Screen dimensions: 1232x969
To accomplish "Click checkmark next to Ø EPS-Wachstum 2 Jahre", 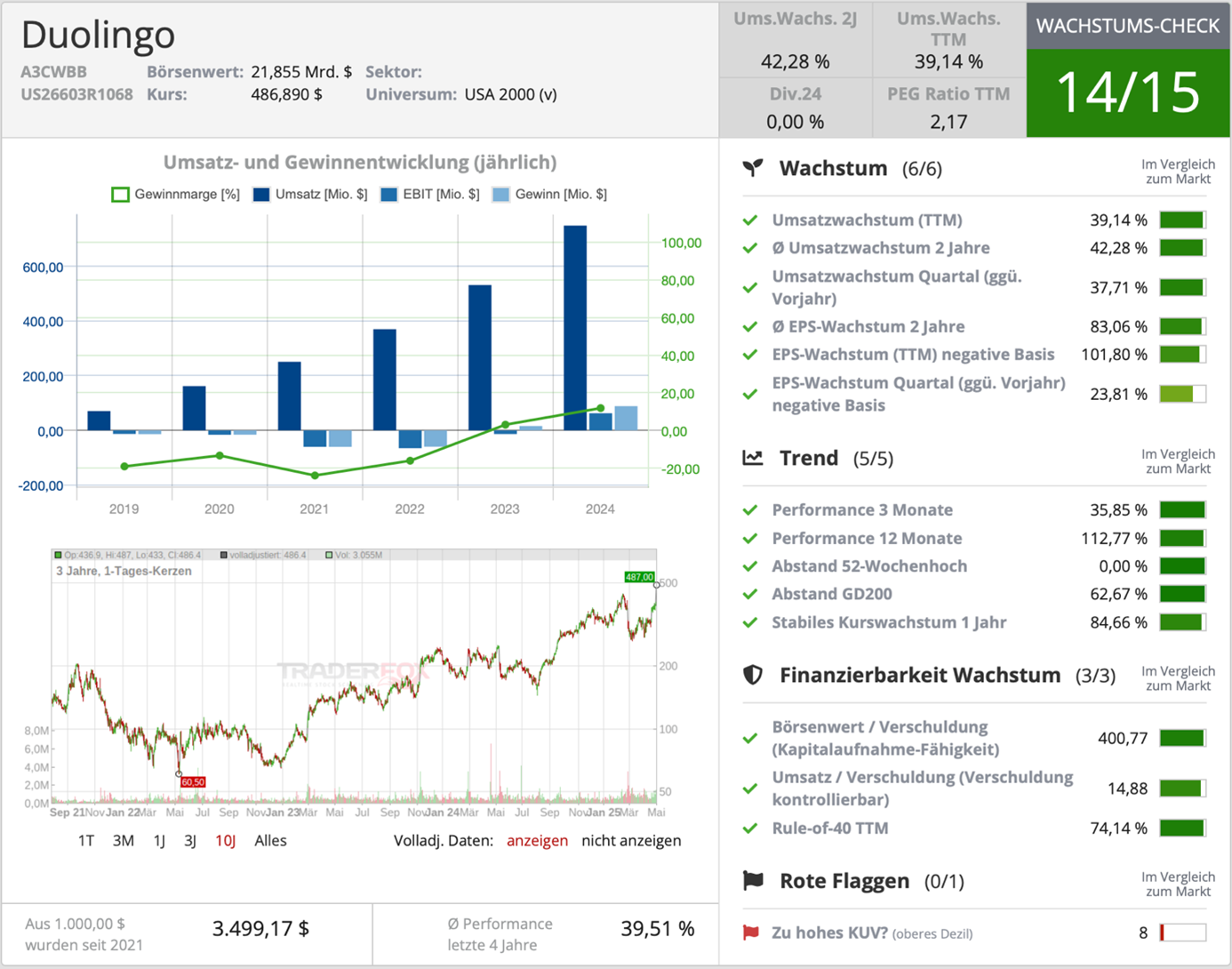I will click(750, 326).
